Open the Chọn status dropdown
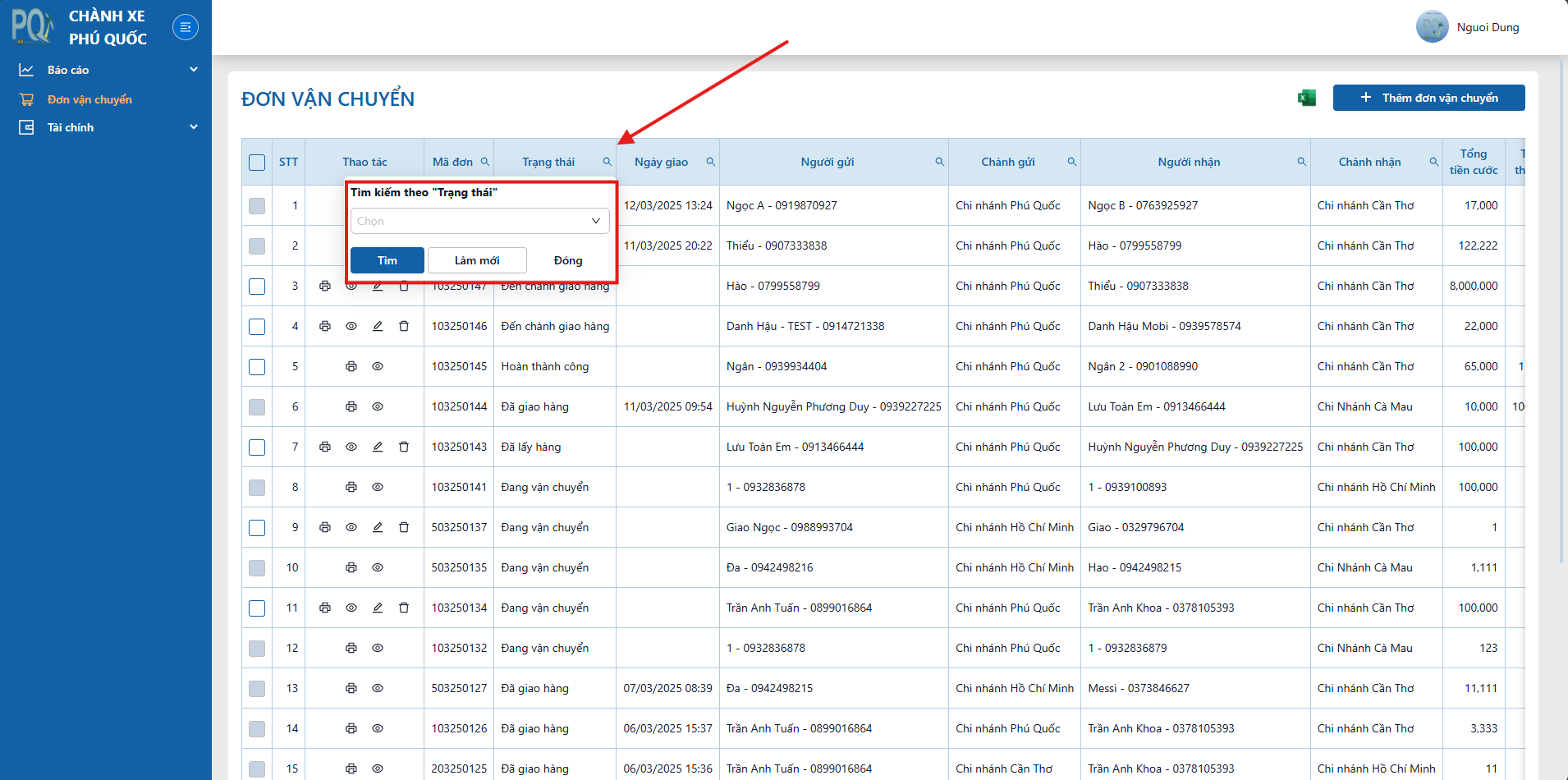1568x780 pixels. coord(480,221)
